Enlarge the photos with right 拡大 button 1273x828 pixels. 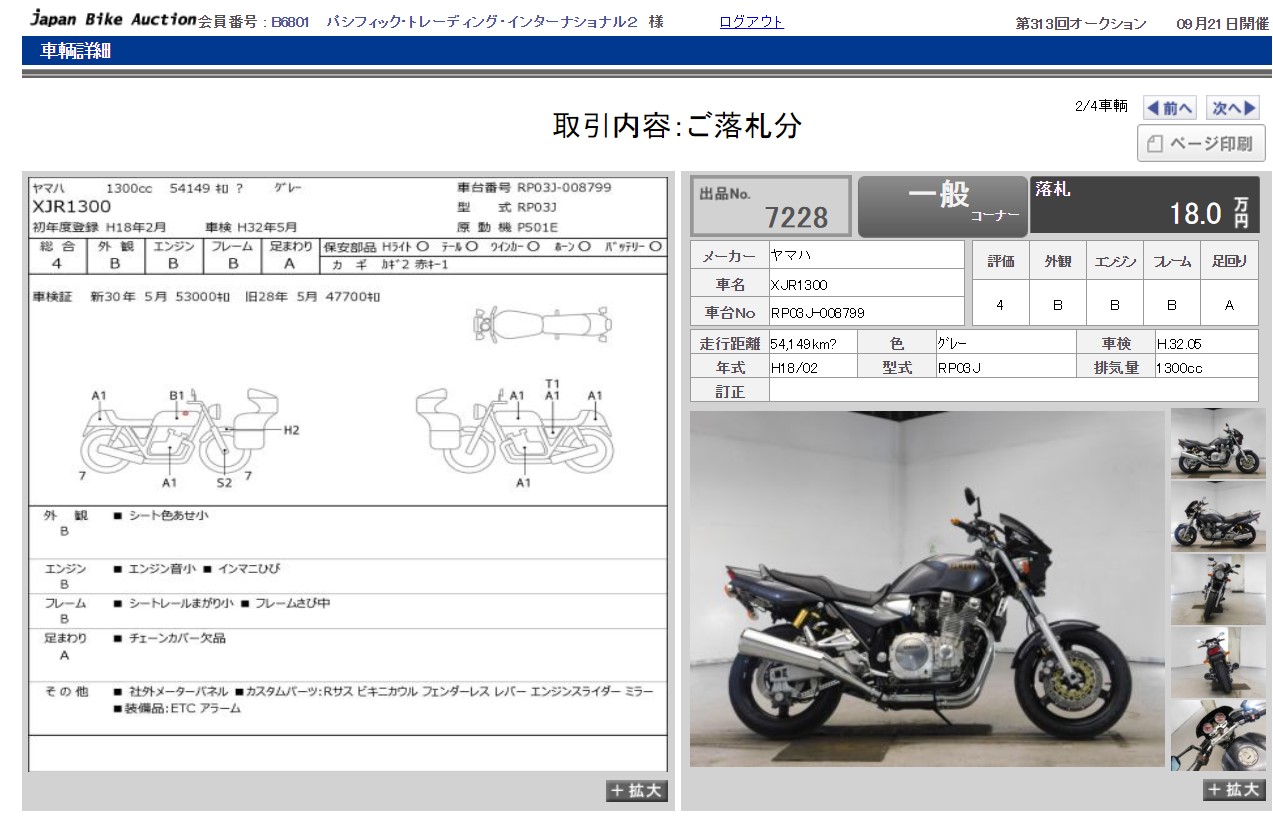(1234, 790)
